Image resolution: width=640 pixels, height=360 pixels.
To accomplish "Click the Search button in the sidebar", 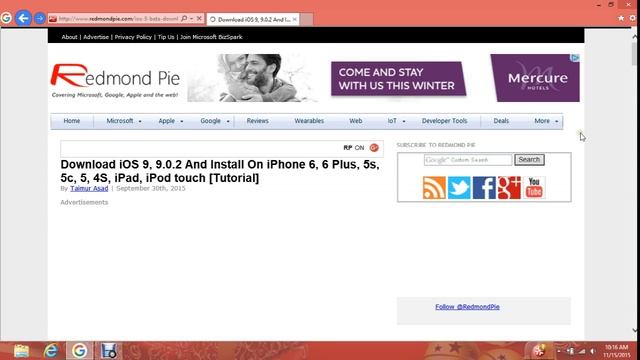I will coord(529,160).
